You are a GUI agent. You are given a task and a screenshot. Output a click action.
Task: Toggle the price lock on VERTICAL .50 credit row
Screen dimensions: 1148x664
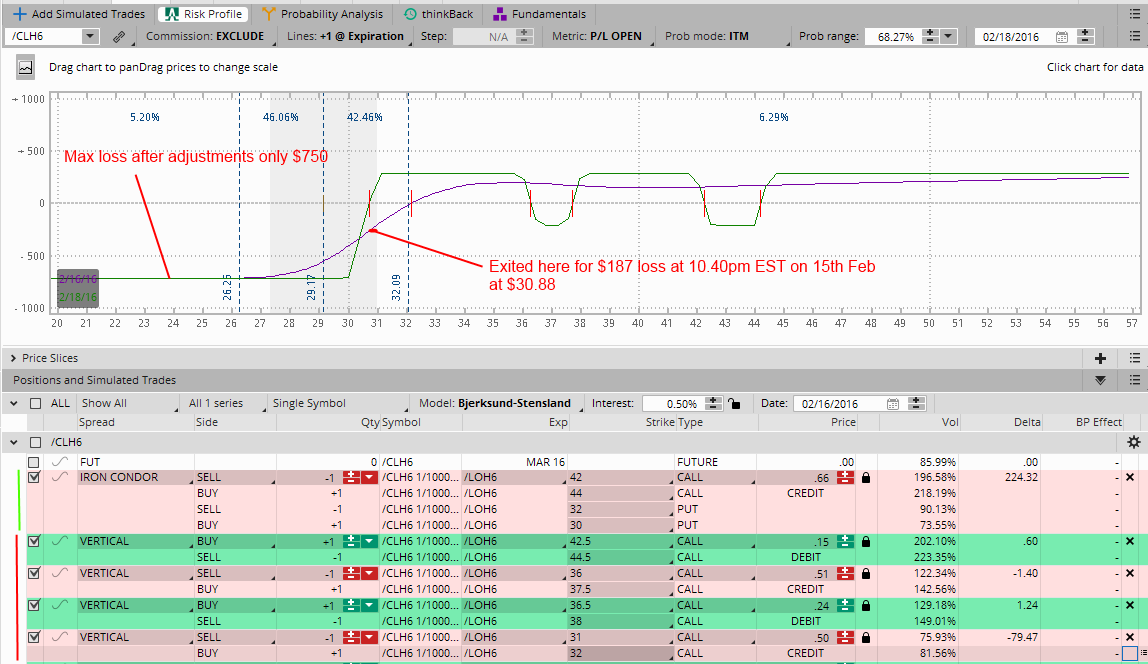(x=866, y=638)
